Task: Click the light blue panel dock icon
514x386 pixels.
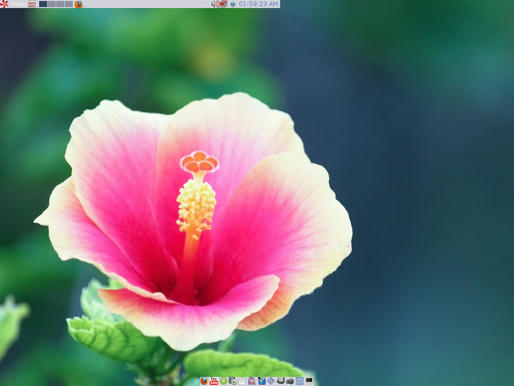Action: tap(299, 381)
